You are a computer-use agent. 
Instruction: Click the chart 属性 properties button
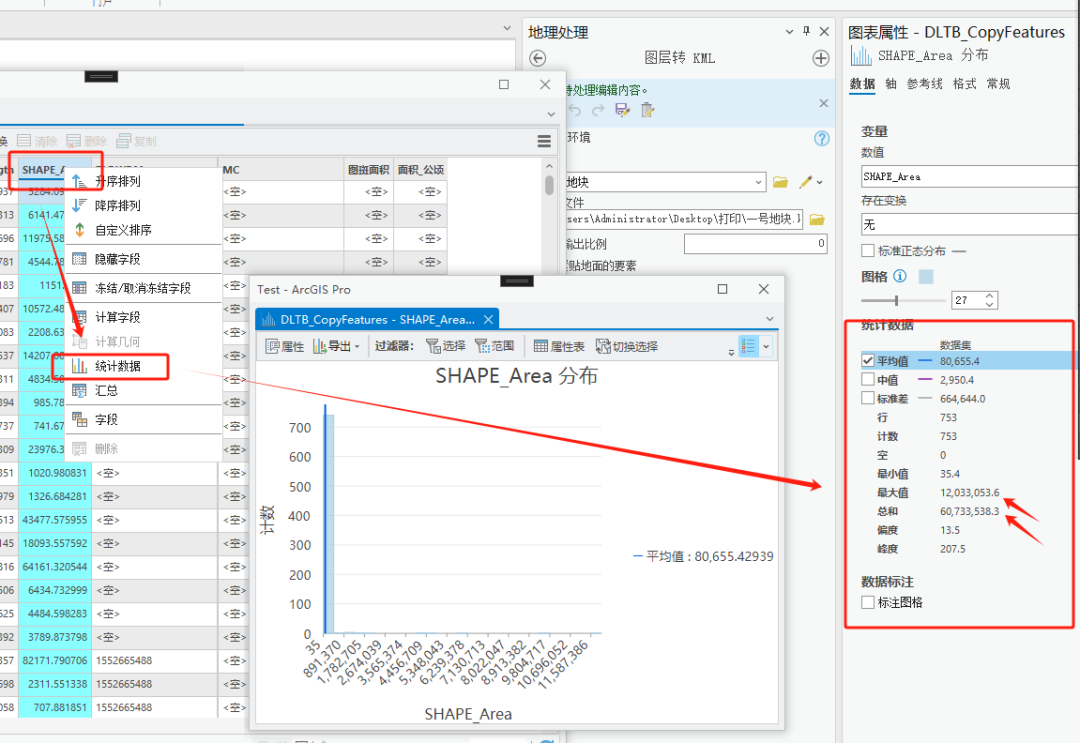point(285,346)
